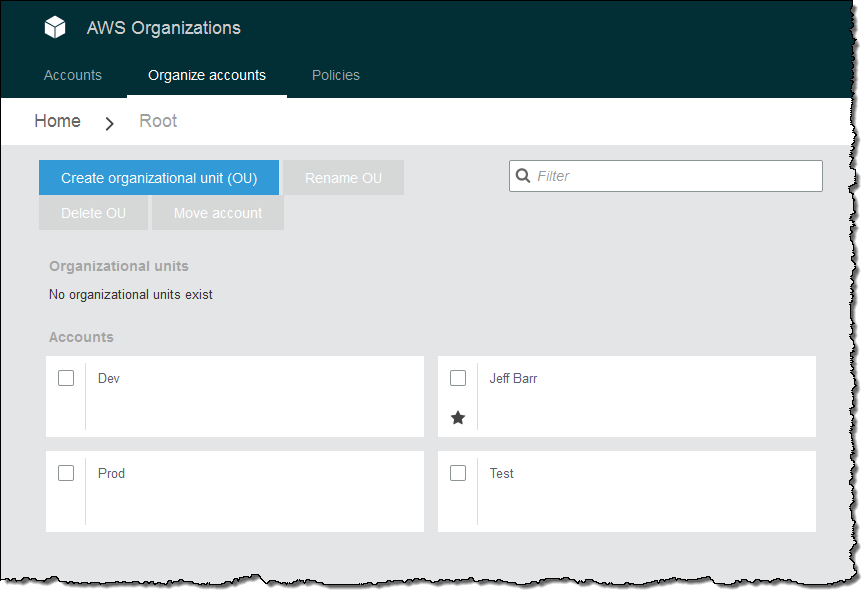Go to Home in the breadcrumb
Image resolution: width=867 pixels, height=595 pixels.
pyautogui.click(x=57, y=121)
